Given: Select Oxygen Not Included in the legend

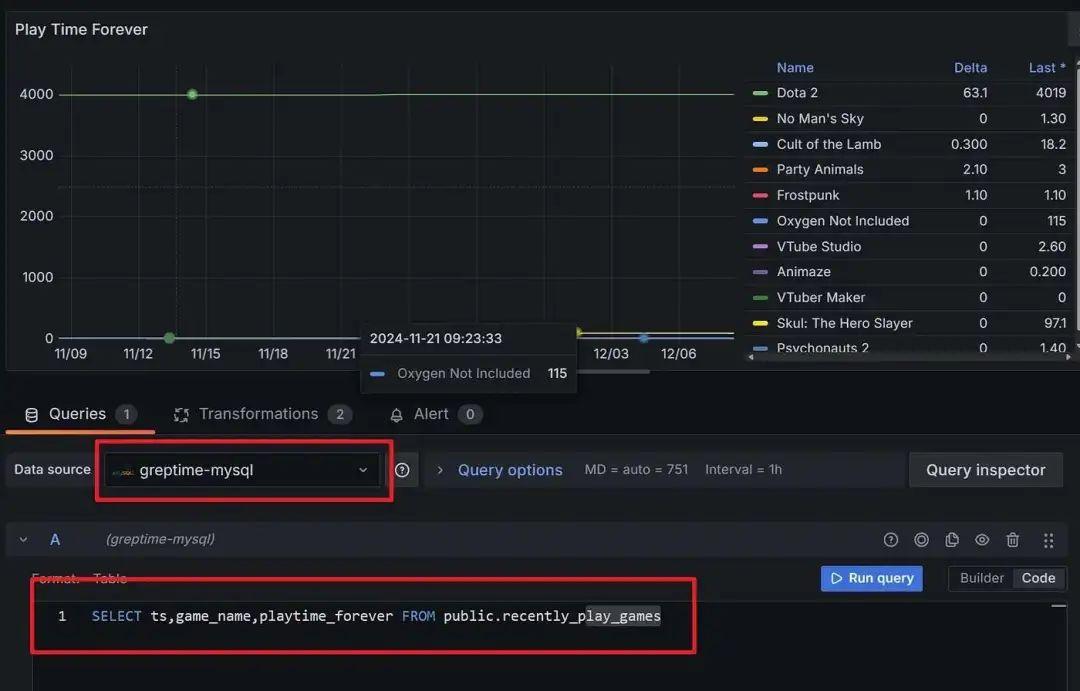Looking at the screenshot, I should (842, 221).
